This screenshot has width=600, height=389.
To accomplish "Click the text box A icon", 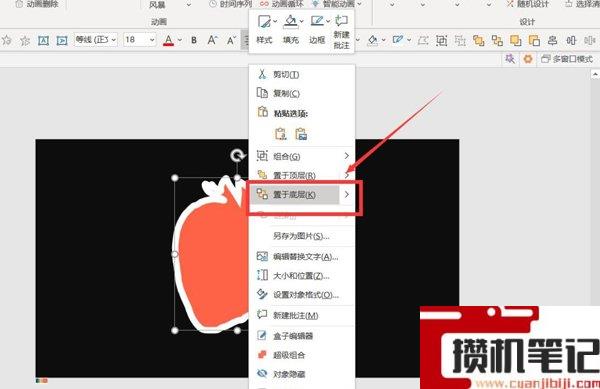I will click(x=43, y=40).
